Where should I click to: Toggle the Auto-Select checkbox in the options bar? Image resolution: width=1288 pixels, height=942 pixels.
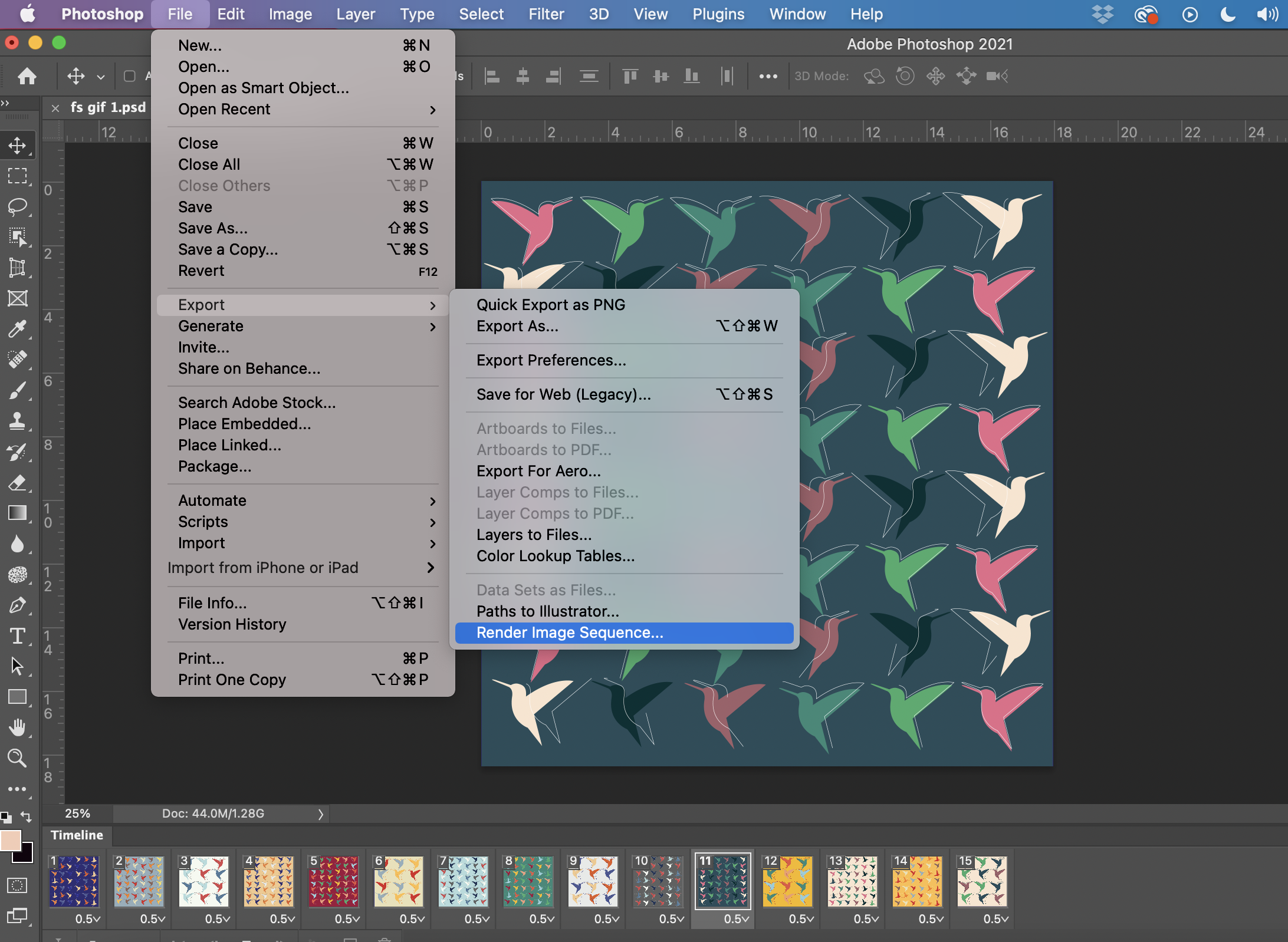tap(130, 76)
